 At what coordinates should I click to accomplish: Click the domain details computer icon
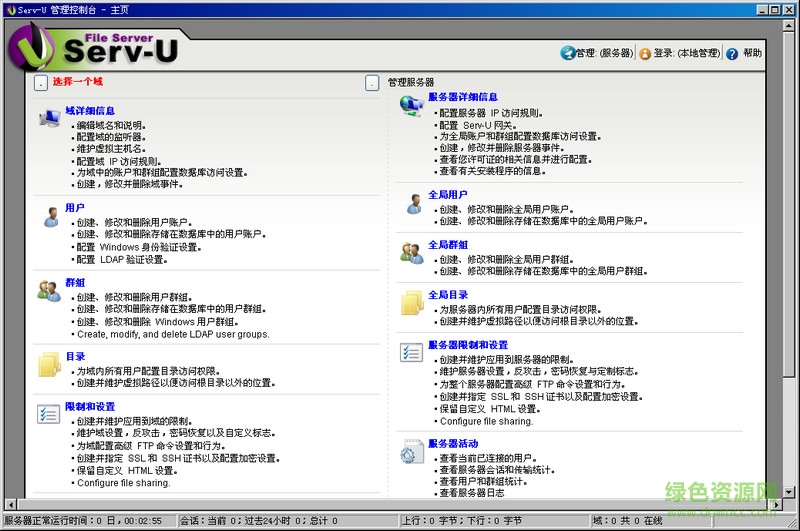click(x=49, y=120)
